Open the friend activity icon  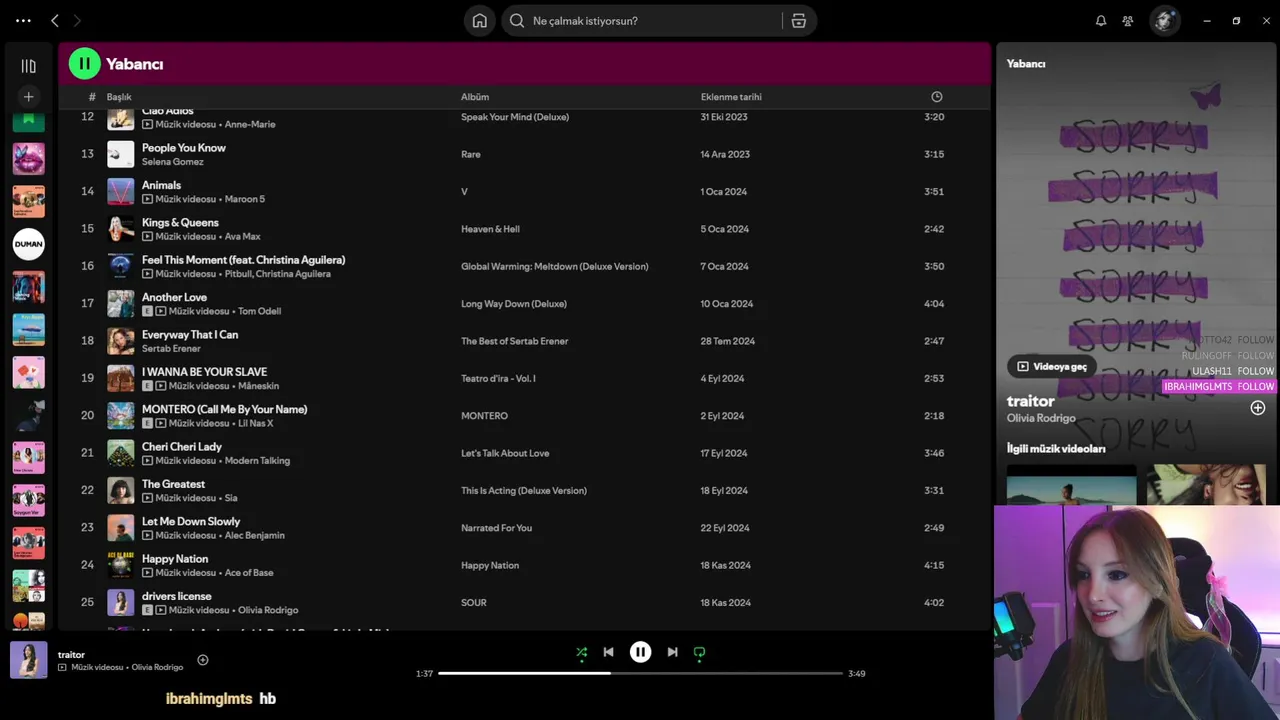[x=1128, y=21]
